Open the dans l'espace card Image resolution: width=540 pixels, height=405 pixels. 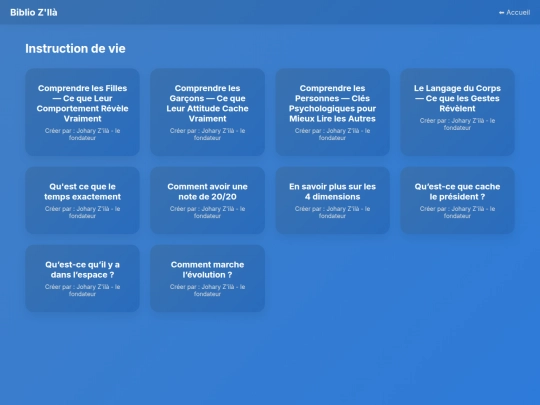[x=82, y=279]
